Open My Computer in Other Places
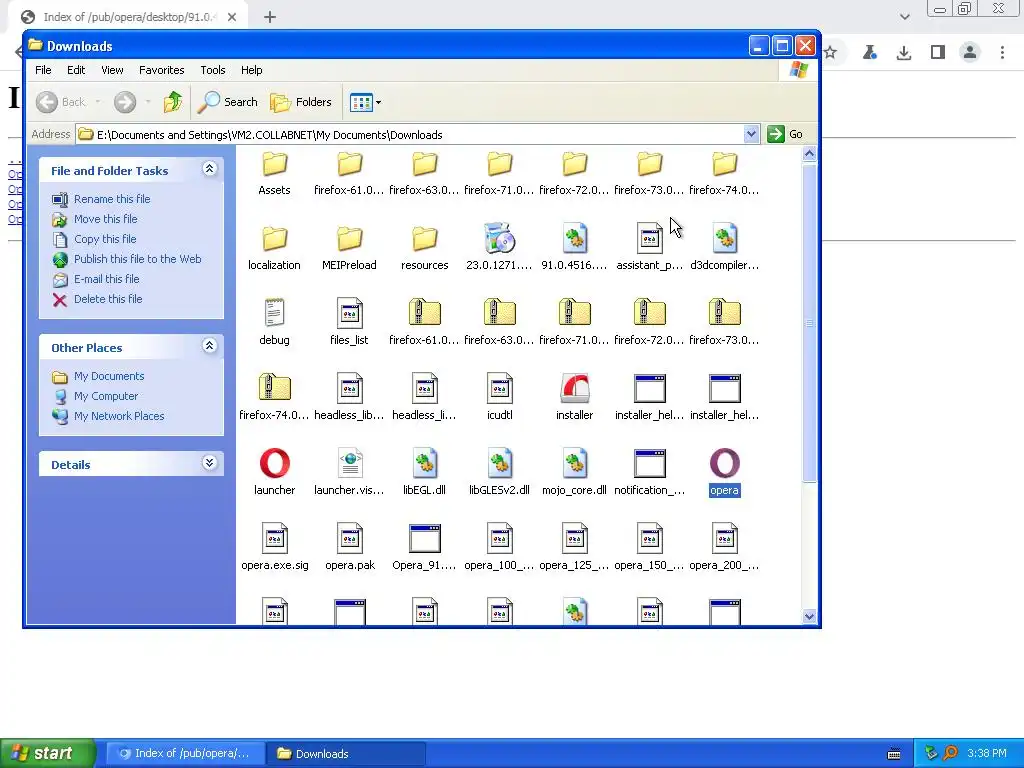This screenshot has height=768, width=1024. point(106,396)
